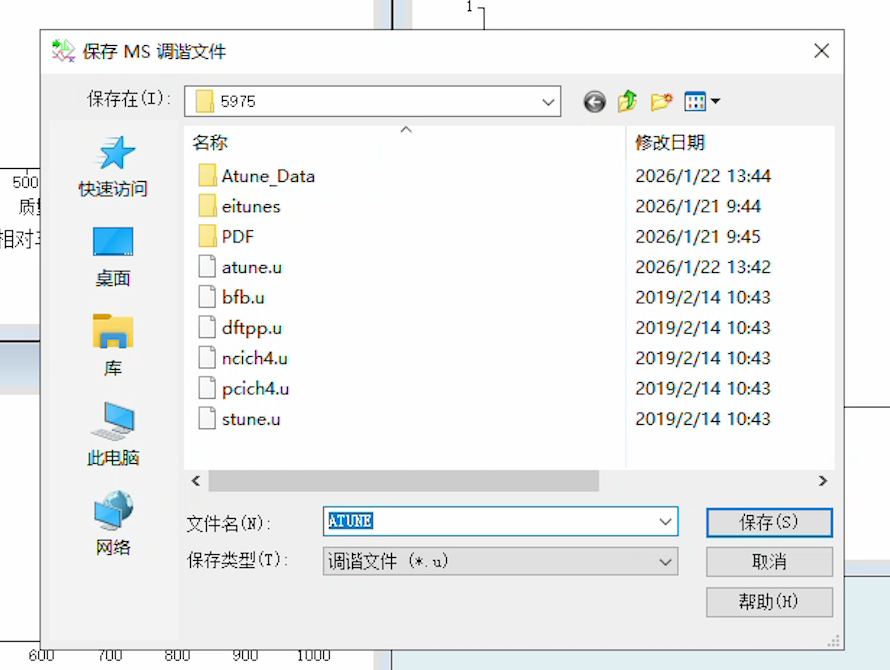Sort by Name (名称) column header
The image size is (890, 670).
tap(210, 143)
